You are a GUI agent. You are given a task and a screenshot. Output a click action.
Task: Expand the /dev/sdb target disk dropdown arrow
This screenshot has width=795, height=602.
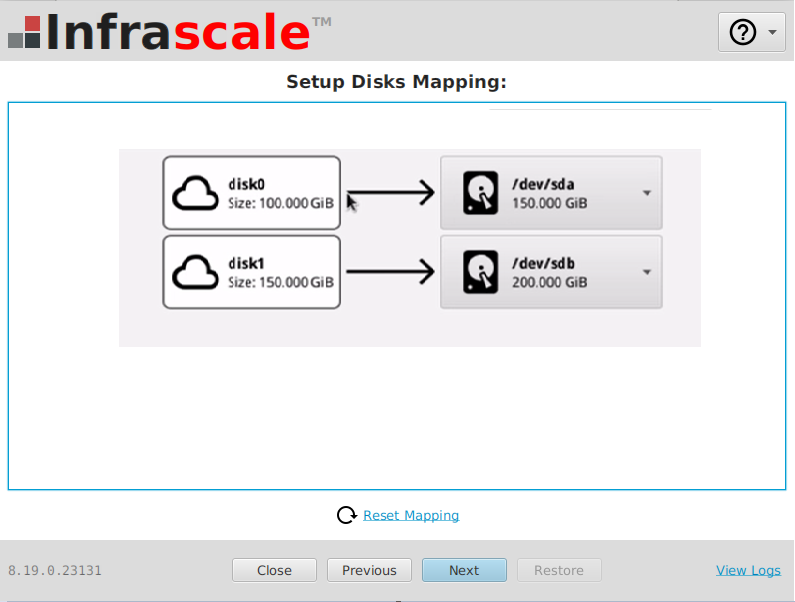pos(646,272)
